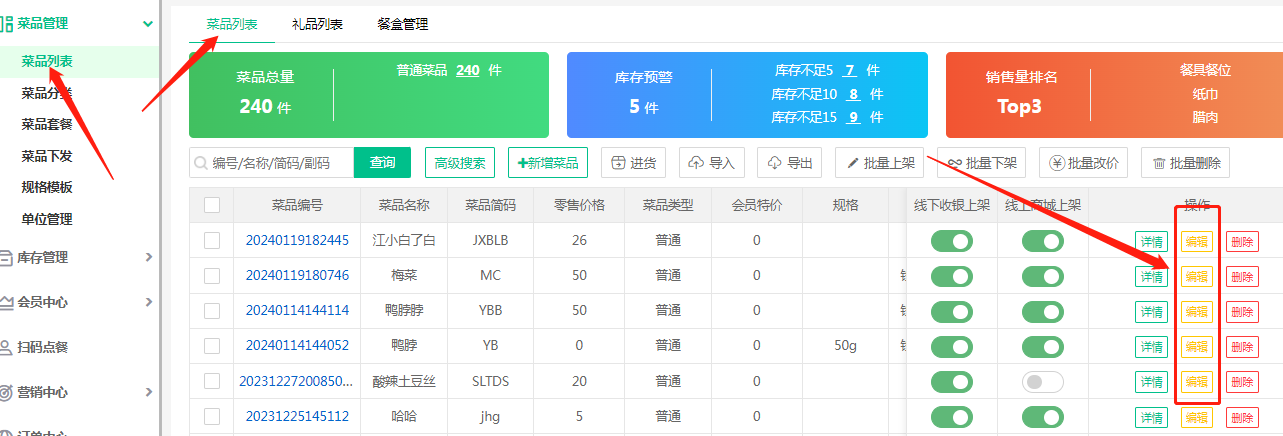Expand the 库存管理 sidebar section
The width and height of the screenshot is (1283, 436).
pyautogui.click(x=148, y=257)
